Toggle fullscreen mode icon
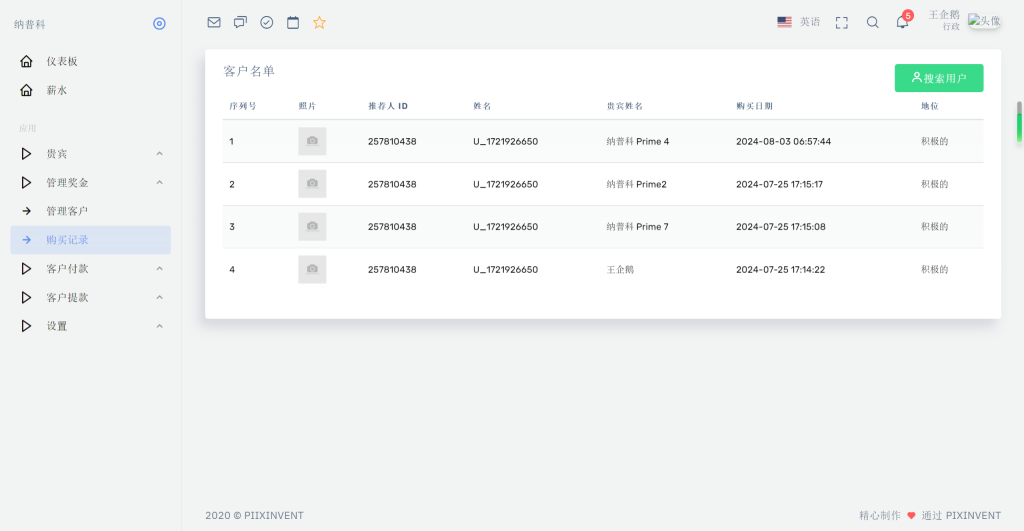The image size is (1024, 531). (x=842, y=22)
